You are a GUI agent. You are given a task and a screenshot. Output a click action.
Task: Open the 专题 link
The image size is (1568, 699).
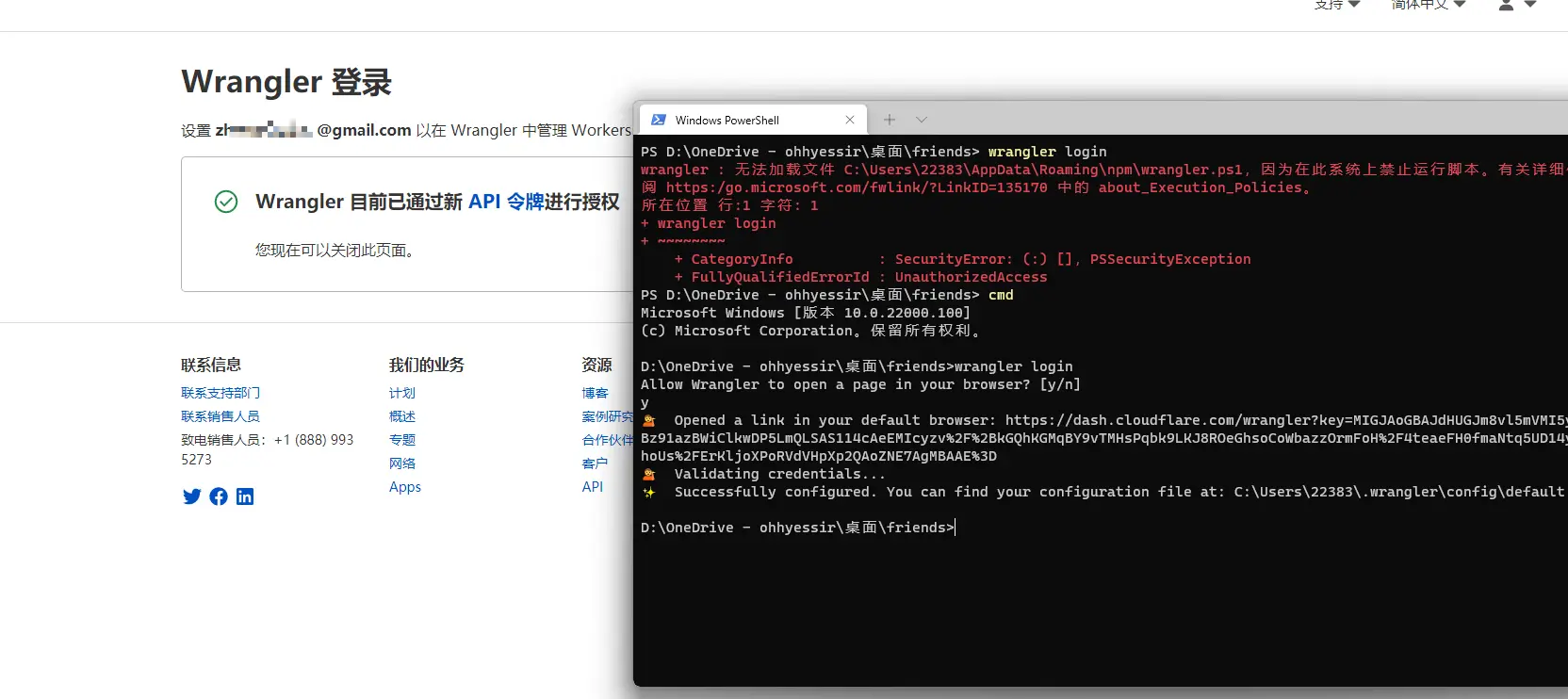click(x=402, y=440)
